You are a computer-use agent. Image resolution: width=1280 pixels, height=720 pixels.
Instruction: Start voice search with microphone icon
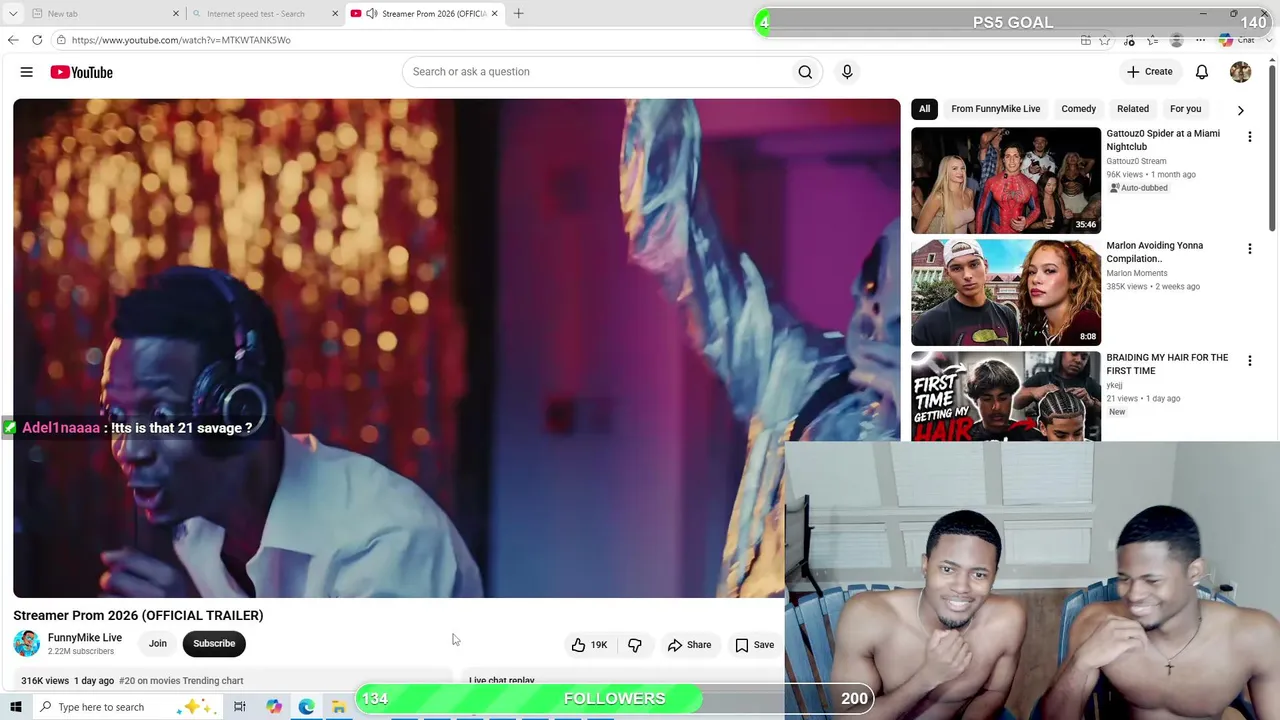pyautogui.click(x=847, y=72)
